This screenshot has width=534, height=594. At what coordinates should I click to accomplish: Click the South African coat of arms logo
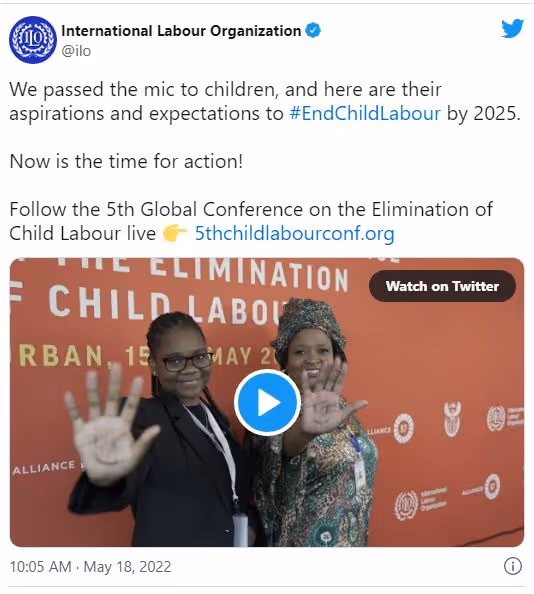(452, 419)
